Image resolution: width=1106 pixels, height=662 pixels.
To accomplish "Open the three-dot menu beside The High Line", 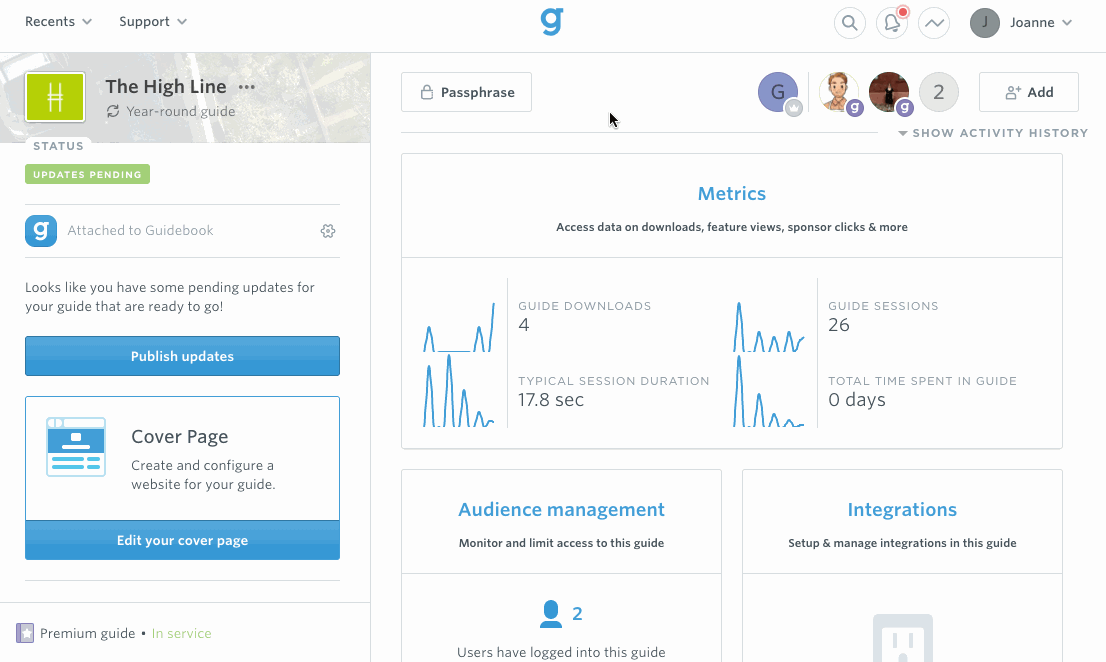I will click(247, 87).
